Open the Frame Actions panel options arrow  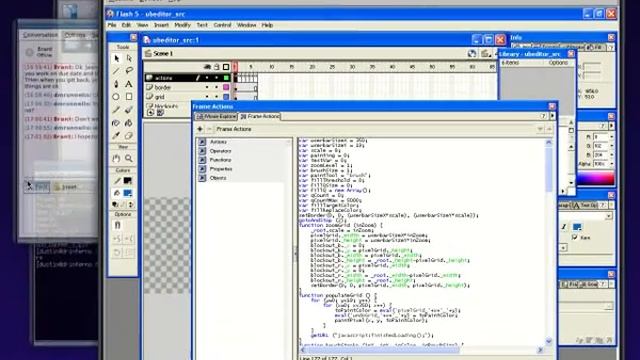(x=552, y=116)
